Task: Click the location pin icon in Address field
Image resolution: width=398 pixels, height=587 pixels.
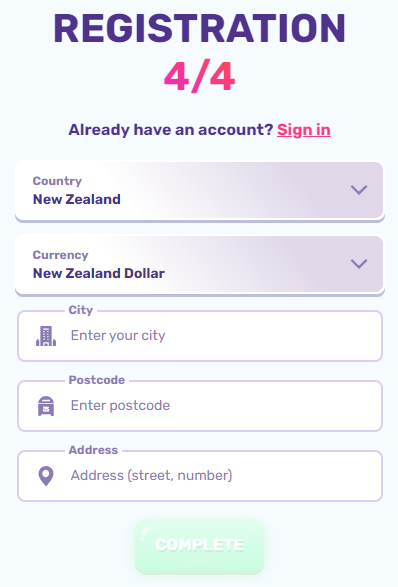Action: click(x=46, y=476)
